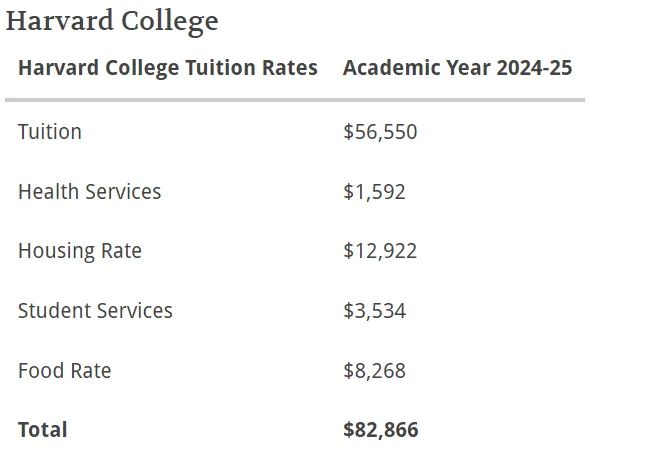Select the bold Total row label
668x465 pixels.
pyautogui.click(x=43, y=430)
